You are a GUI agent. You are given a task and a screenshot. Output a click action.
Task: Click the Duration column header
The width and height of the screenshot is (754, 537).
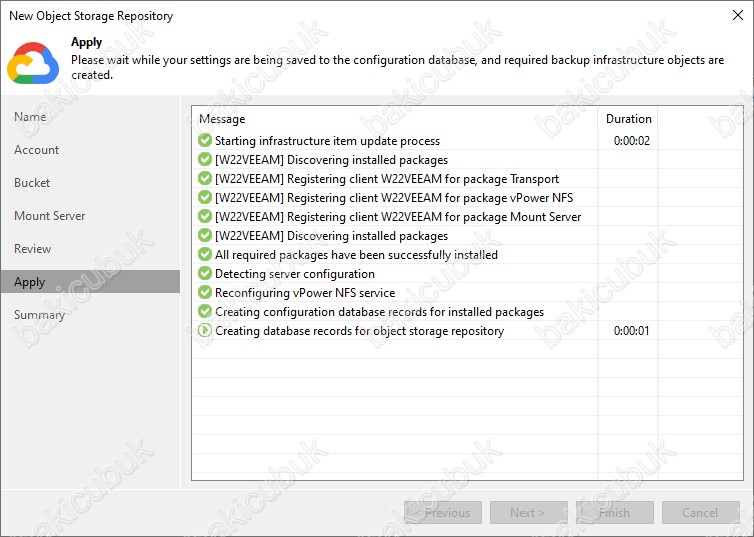pyautogui.click(x=628, y=119)
